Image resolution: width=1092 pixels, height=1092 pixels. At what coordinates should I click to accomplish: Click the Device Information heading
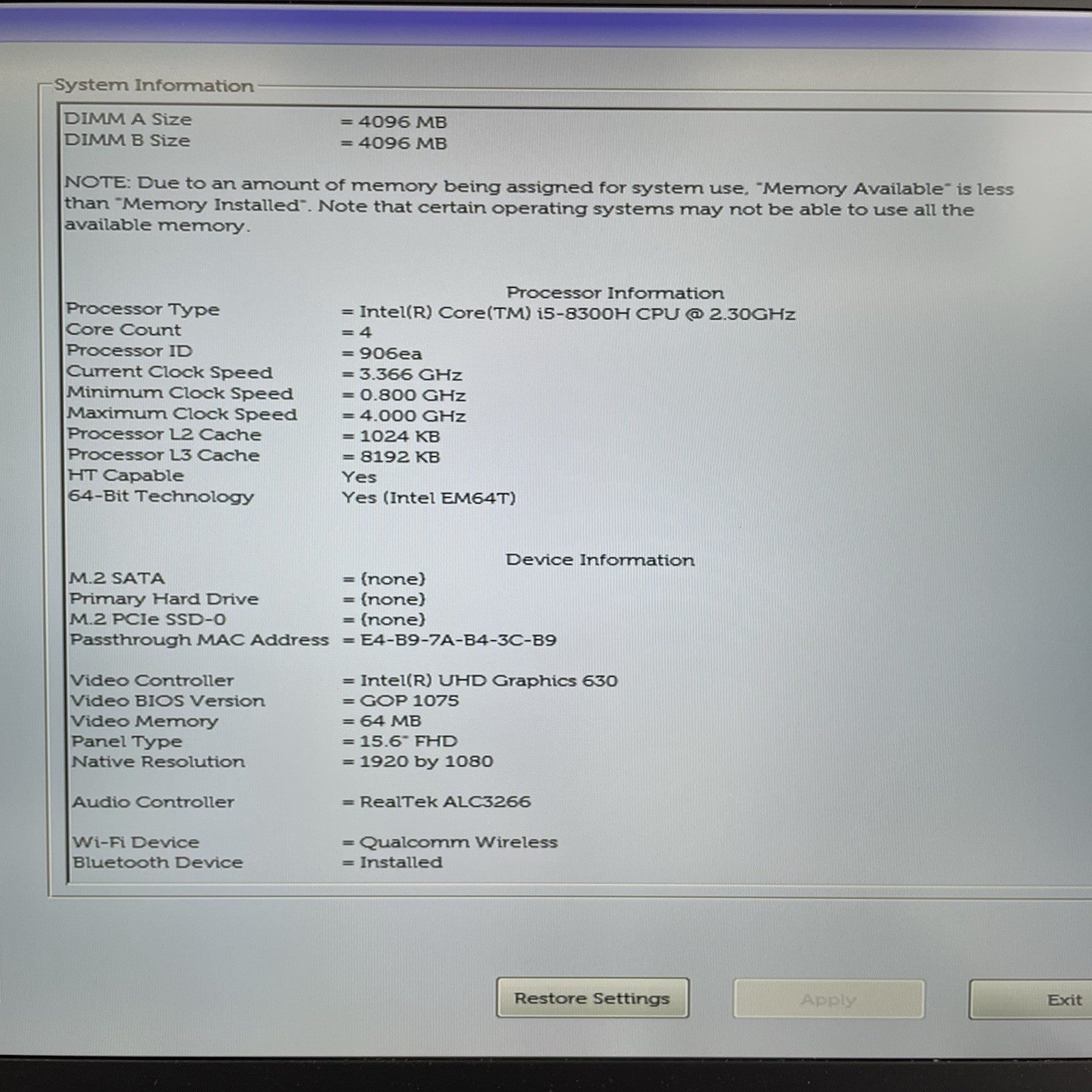(x=600, y=560)
